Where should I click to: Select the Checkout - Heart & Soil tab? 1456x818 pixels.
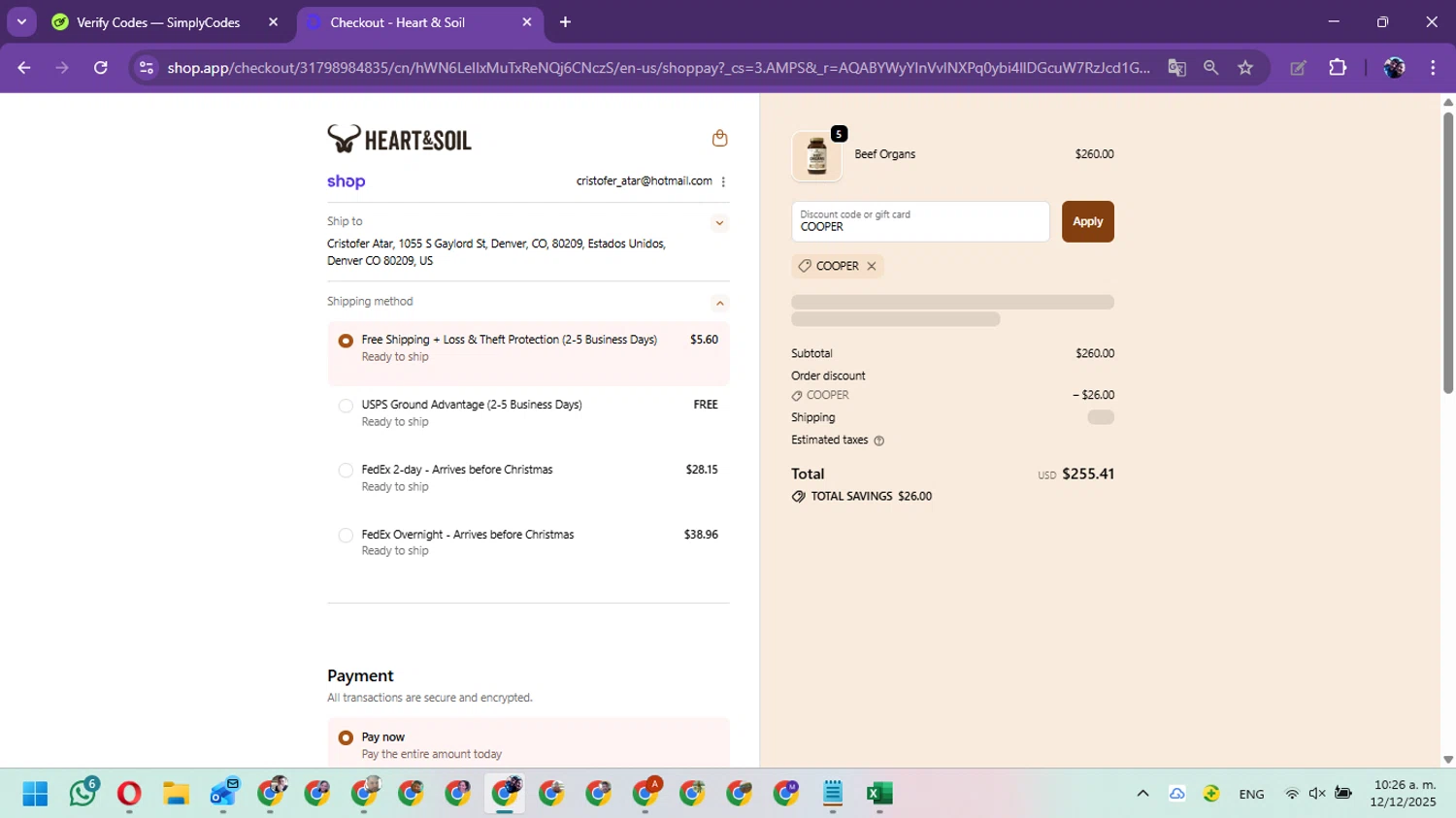[x=397, y=22]
